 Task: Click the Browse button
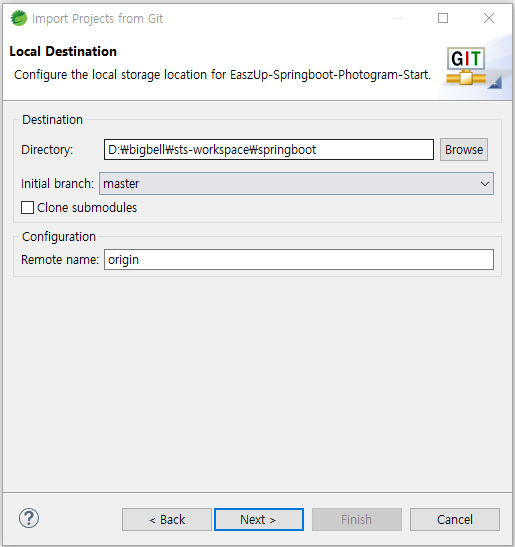tap(464, 150)
